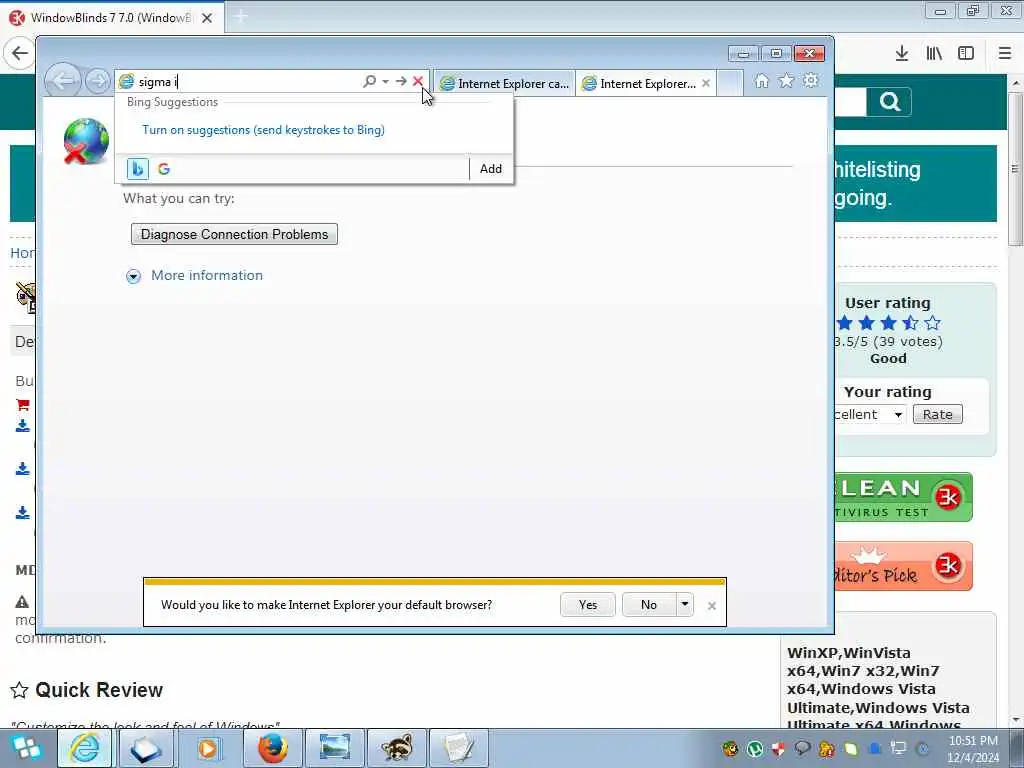The height and width of the screenshot is (768, 1024).
Task: Select the Google search provider icon
Action: [164, 168]
